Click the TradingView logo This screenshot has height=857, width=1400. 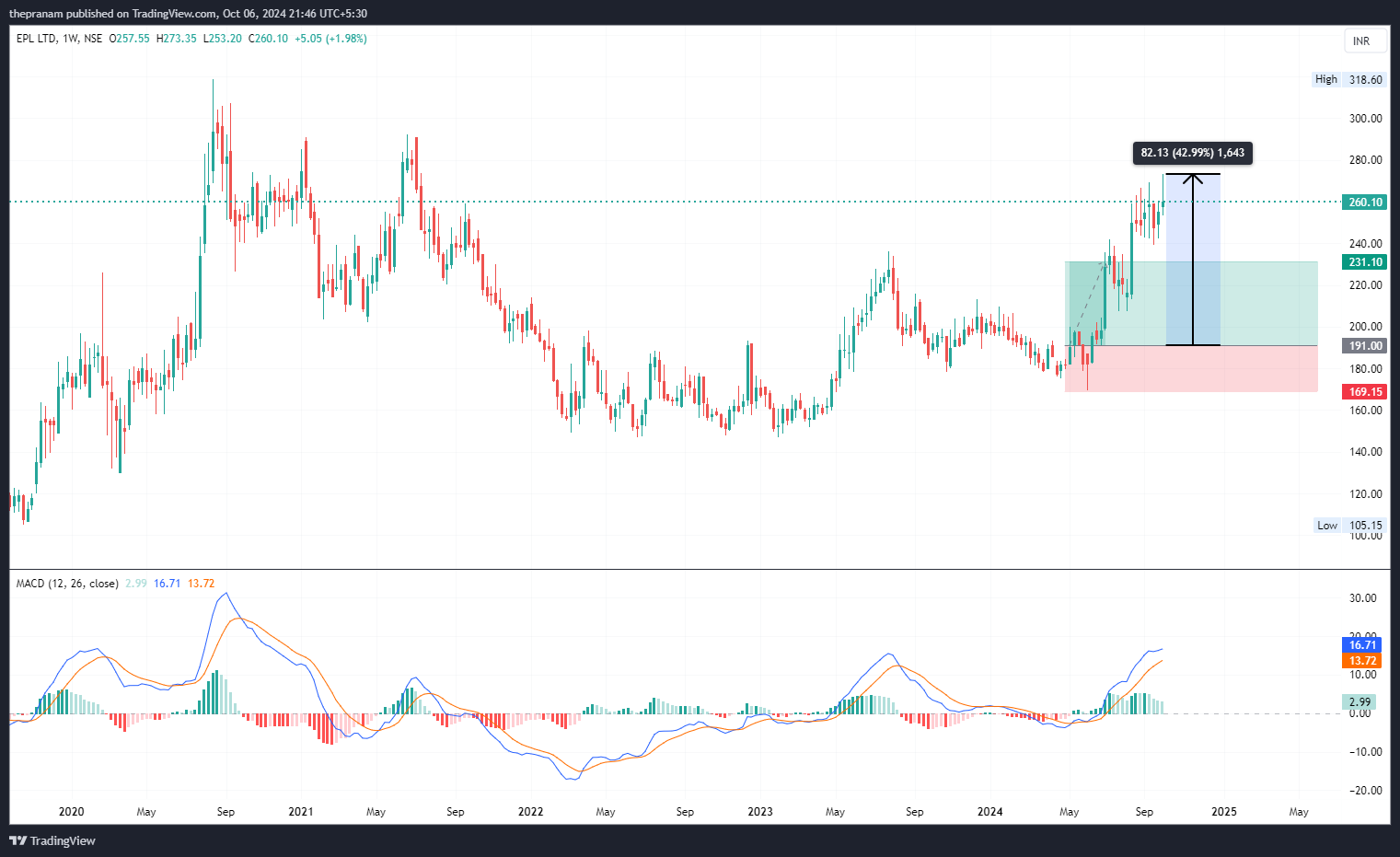tap(52, 840)
